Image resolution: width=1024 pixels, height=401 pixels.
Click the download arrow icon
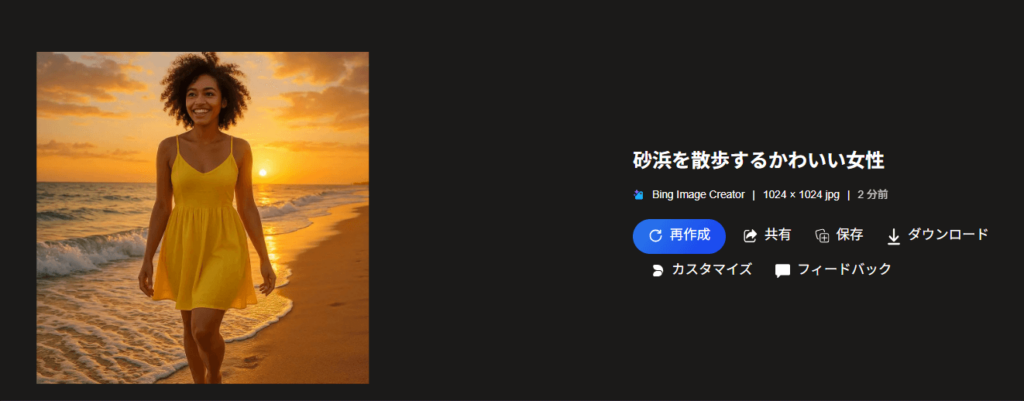(x=894, y=236)
